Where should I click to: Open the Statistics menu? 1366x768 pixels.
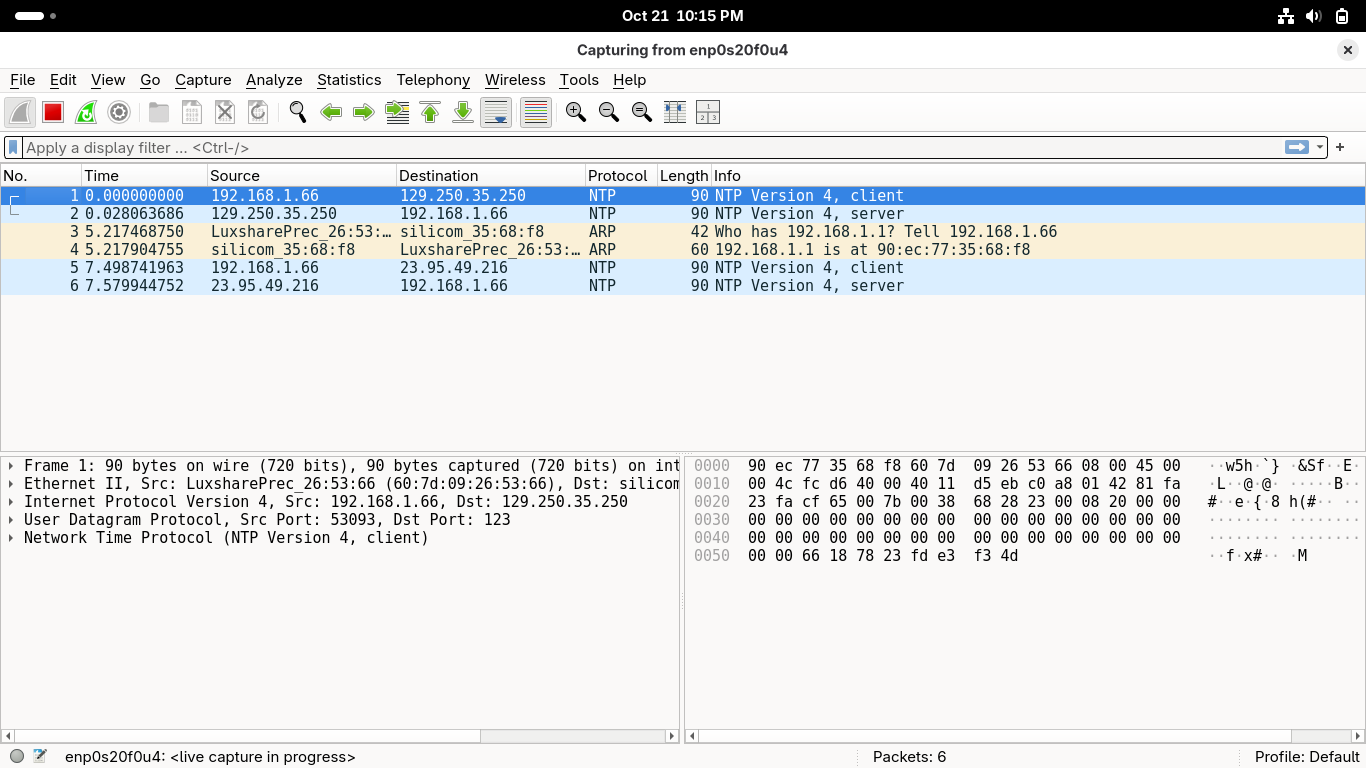(x=348, y=80)
